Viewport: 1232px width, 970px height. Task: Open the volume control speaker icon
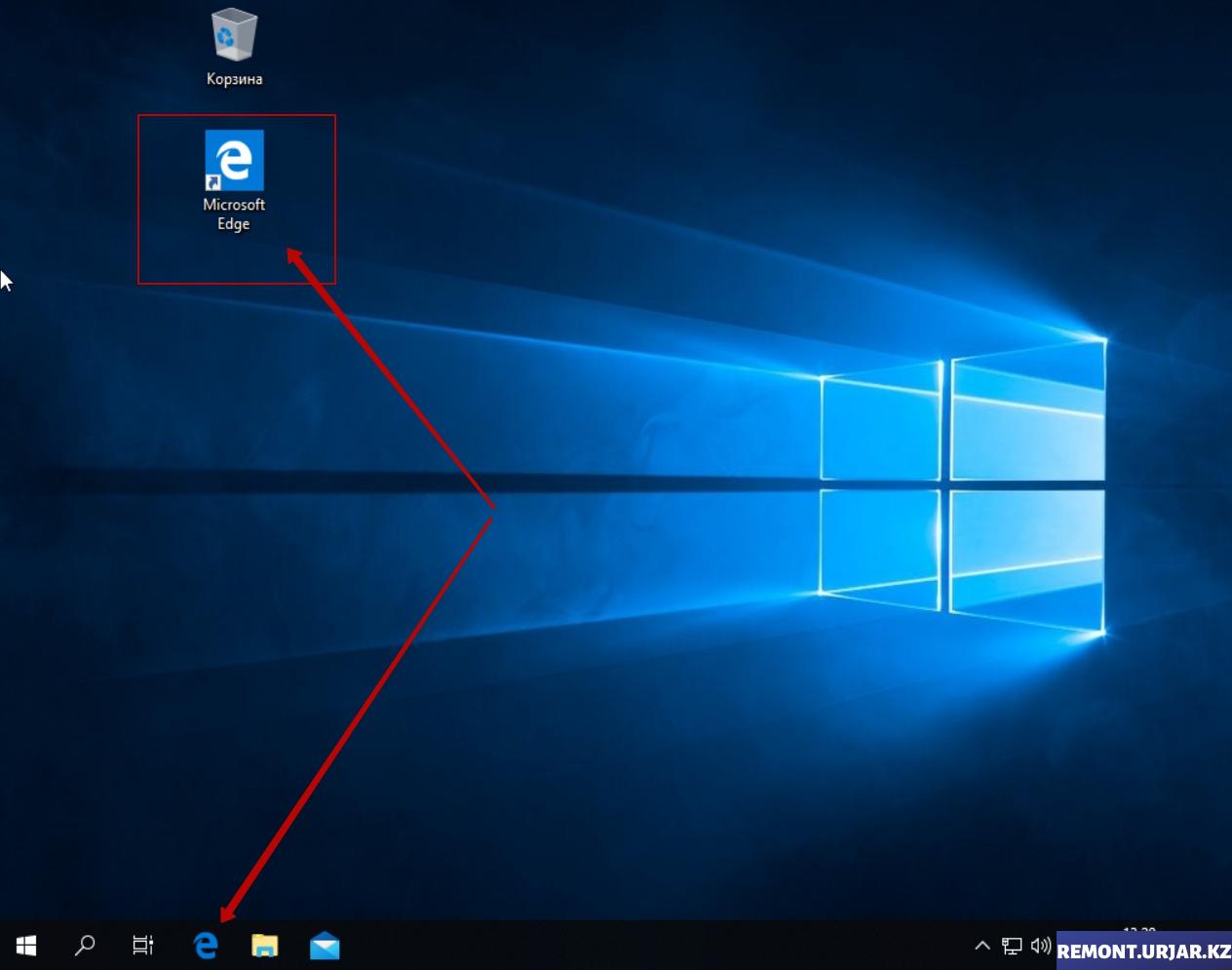1040,946
